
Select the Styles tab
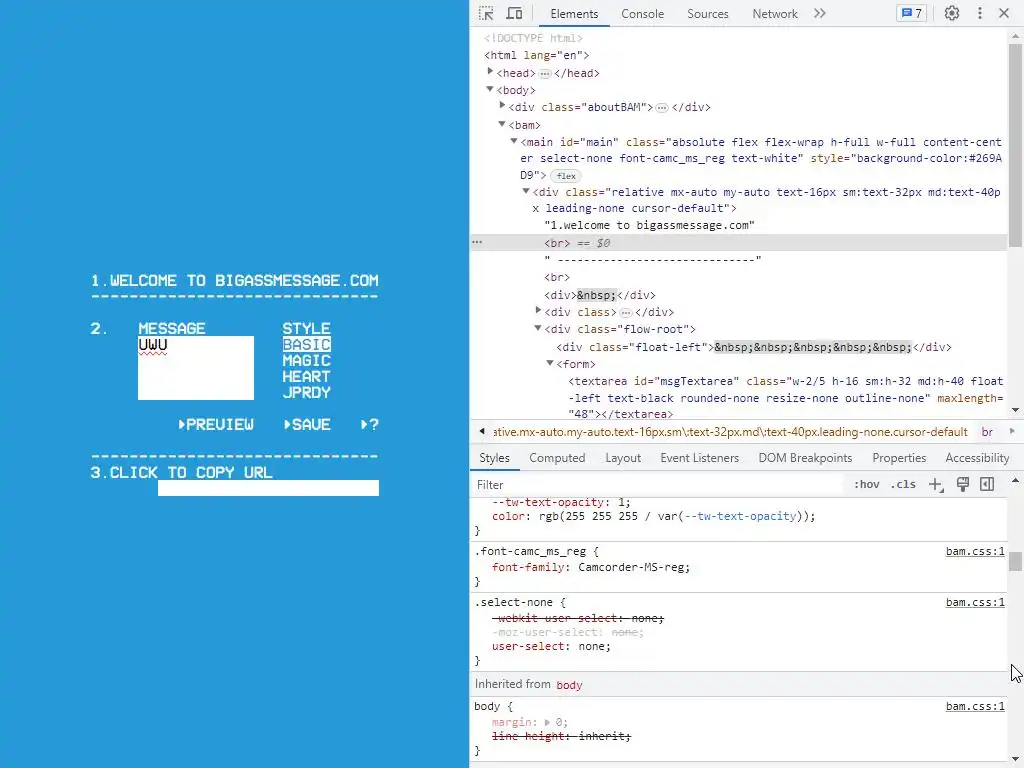pos(494,458)
